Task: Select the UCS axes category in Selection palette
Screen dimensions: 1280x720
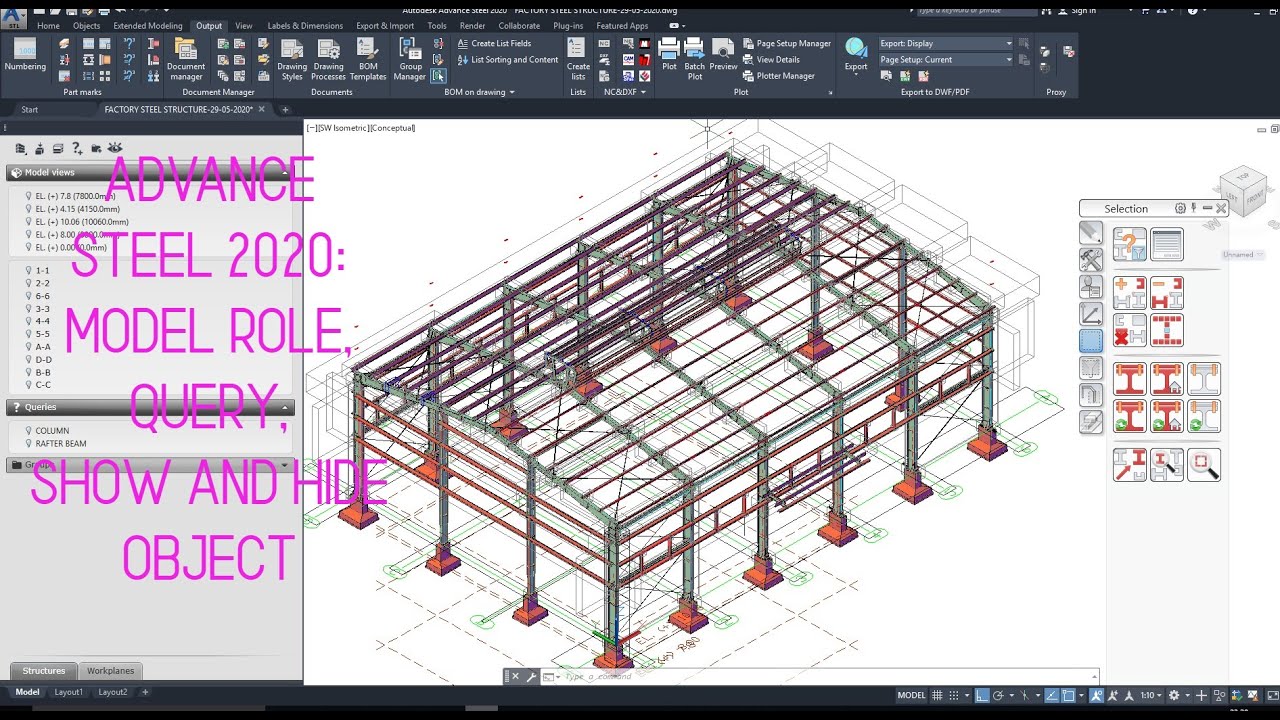Action: 1091,314
